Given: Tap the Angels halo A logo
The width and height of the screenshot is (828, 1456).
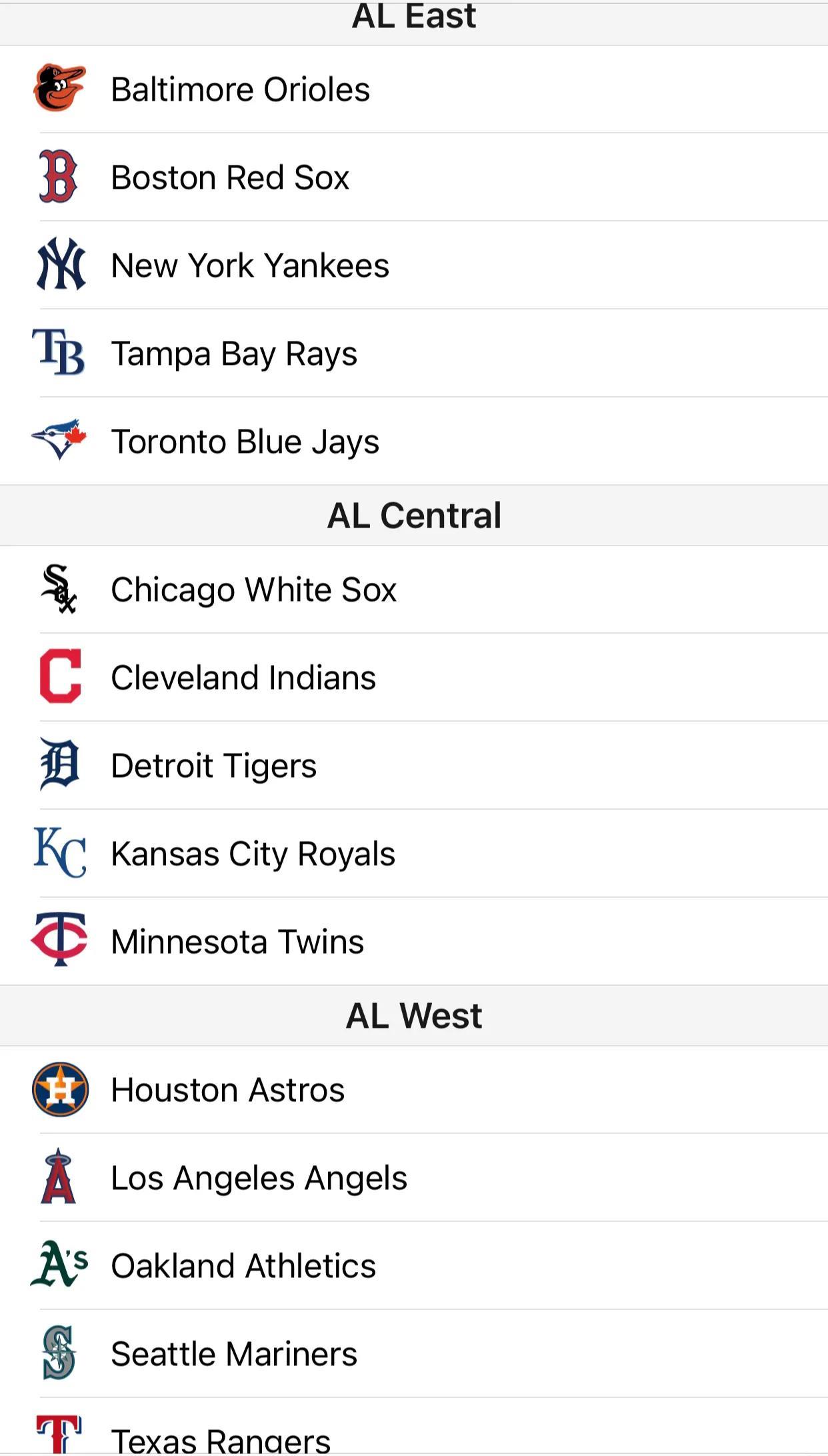Looking at the screenshot, I should pyautogui.click(x=59, y=1177).
